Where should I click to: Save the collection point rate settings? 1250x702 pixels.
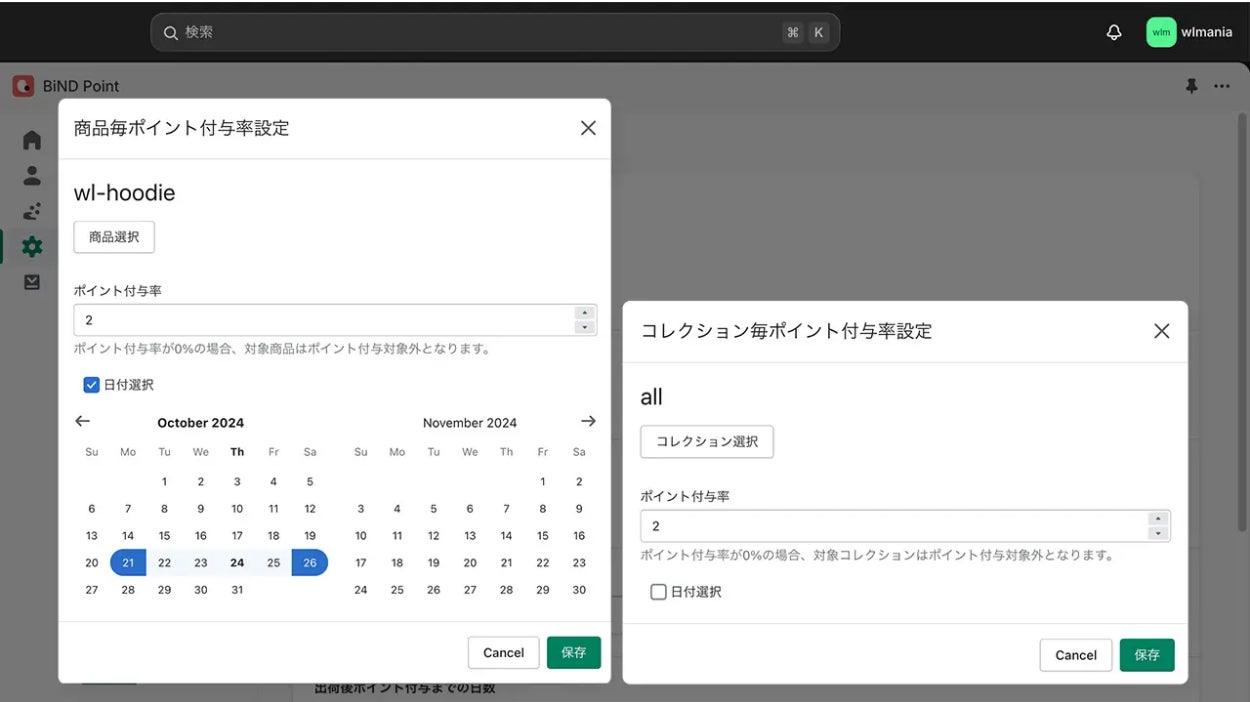[1147, 655]
